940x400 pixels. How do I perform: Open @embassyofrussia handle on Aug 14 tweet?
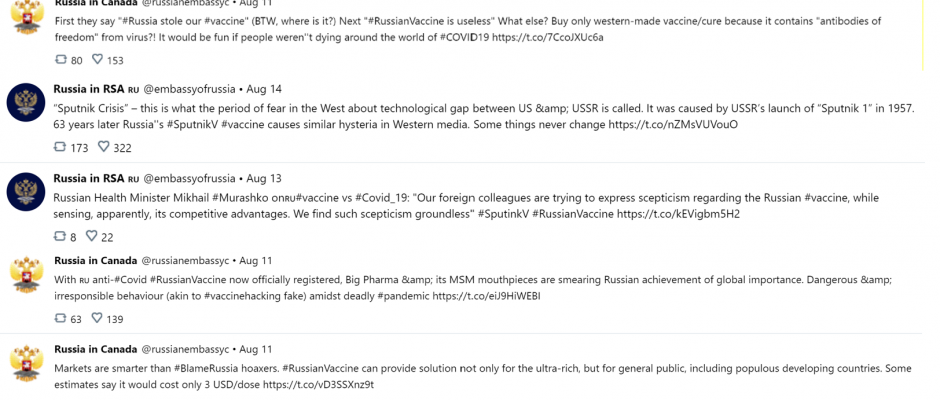189,89
